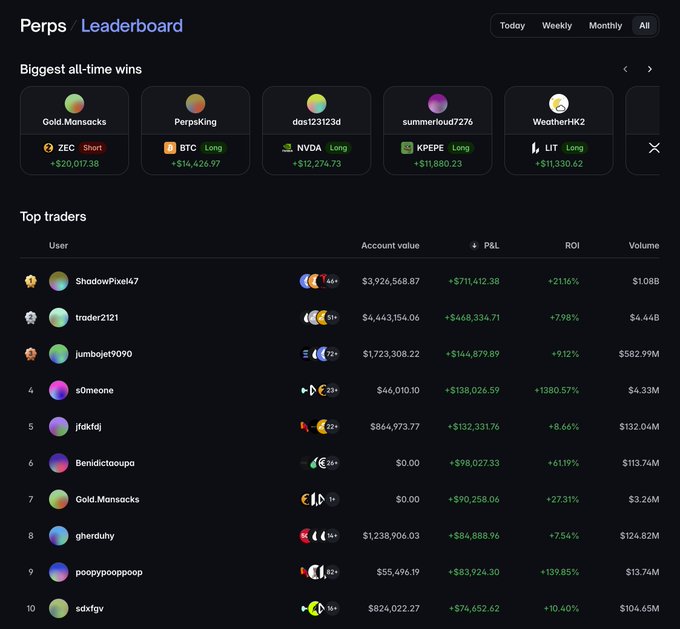
Task: Open gherduhy trader profile name
Action: point(95,536)
